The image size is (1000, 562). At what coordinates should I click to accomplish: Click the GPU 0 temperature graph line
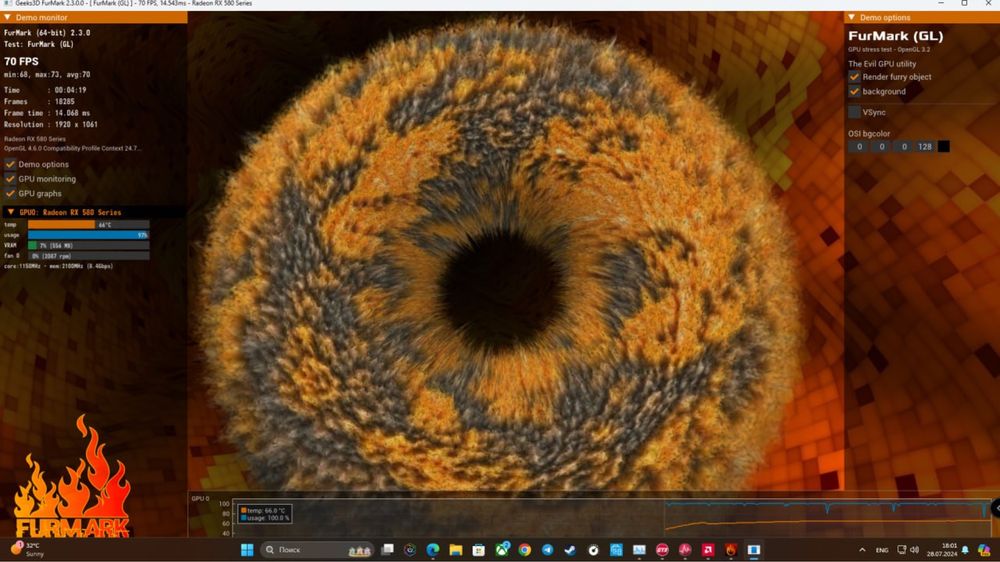click(829, 522)
